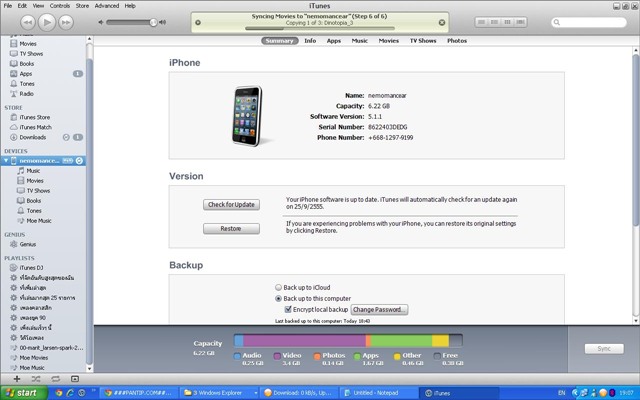Open the View menu
The image size is (640, 400).
pyautogui.click(x=38, y=6)
